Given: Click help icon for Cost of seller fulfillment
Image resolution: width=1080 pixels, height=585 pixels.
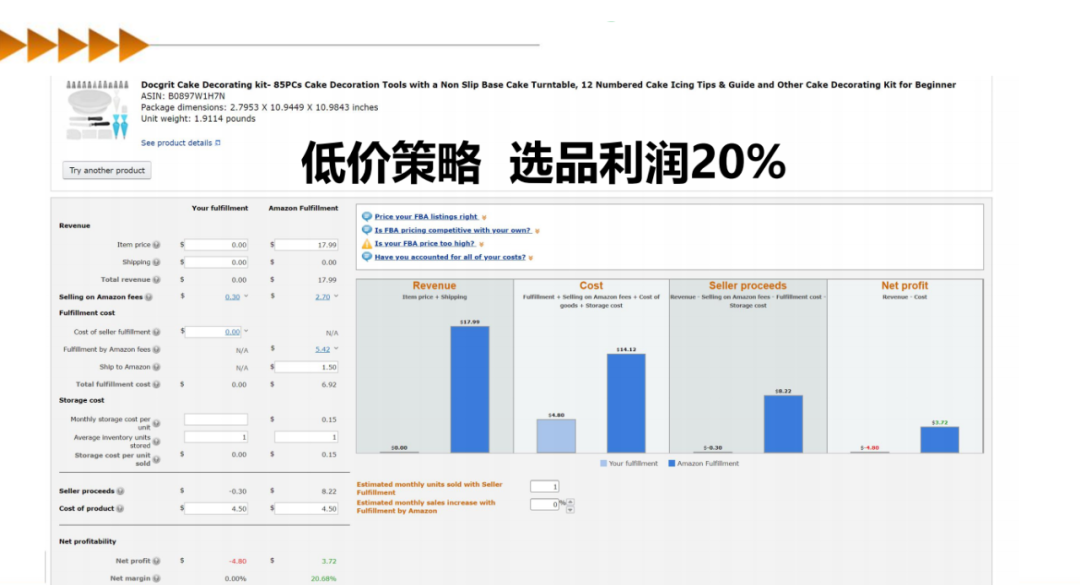Looking at the screenshot, I should (x=156, y=332).
